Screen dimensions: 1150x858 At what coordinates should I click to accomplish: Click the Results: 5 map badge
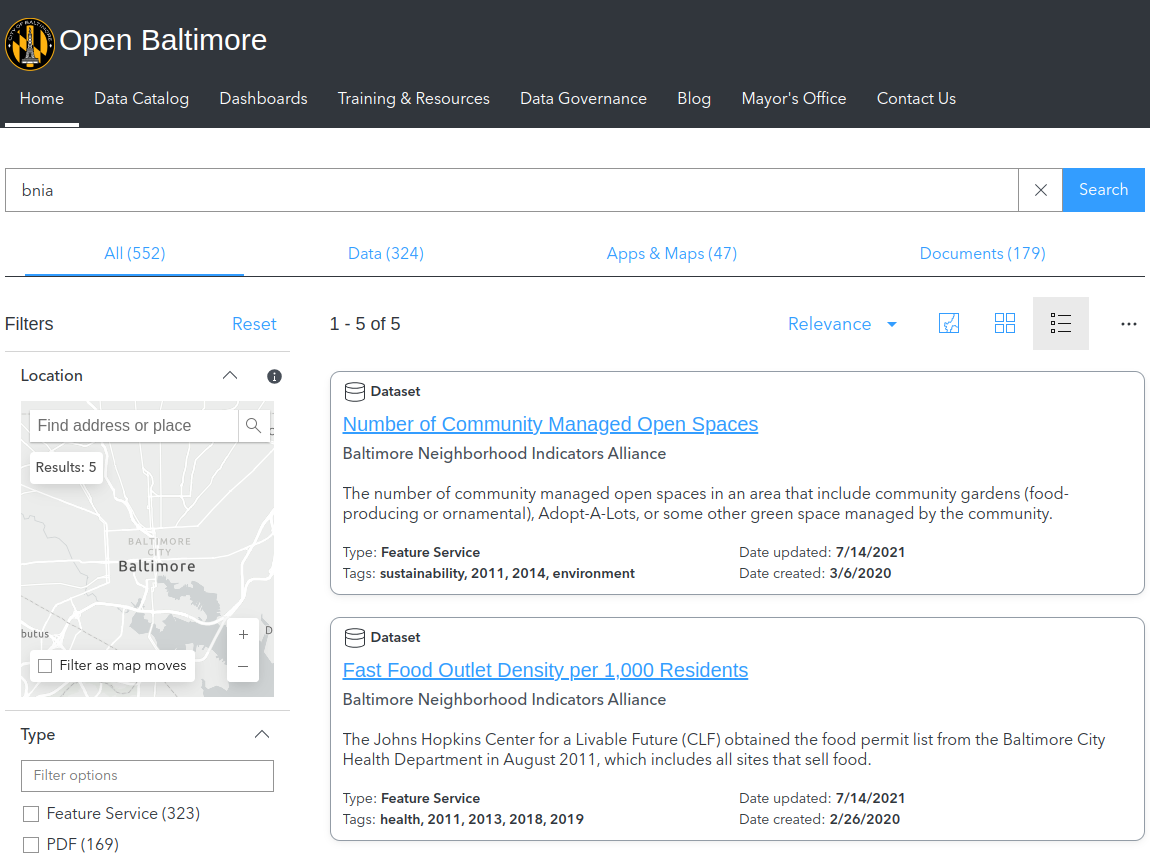[x=66, y=467]
